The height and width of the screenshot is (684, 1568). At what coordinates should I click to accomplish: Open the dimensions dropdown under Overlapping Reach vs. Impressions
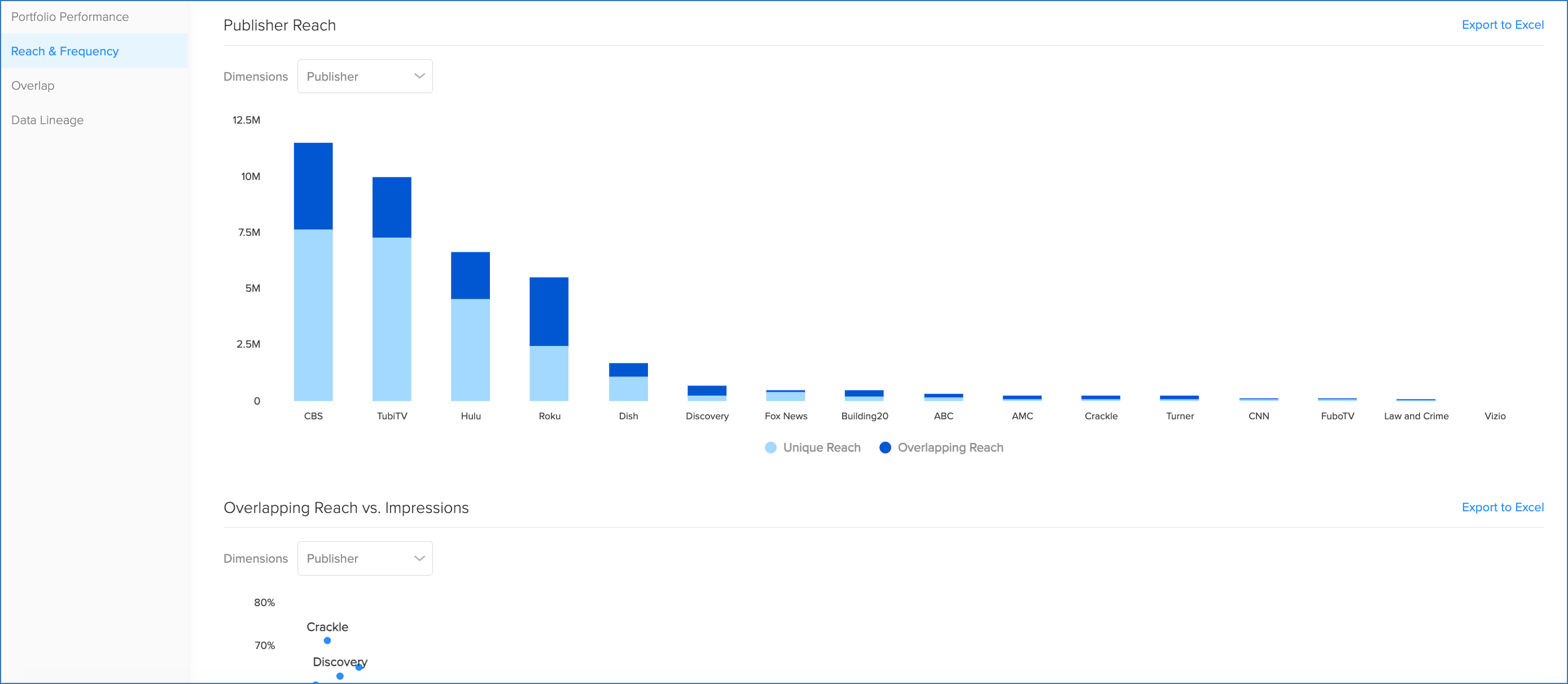point(364,558)
